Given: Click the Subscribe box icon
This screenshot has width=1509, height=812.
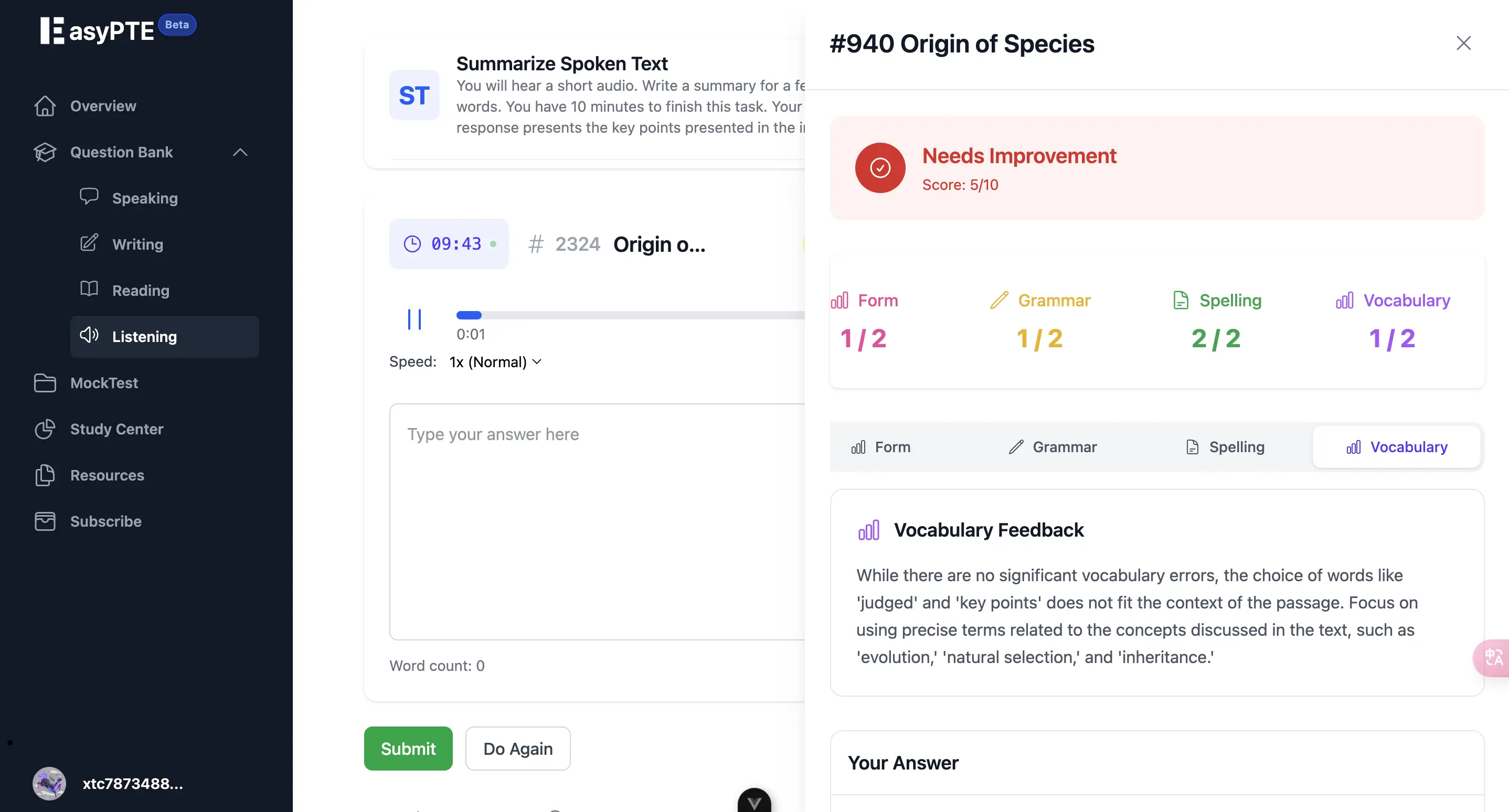Looking at the screenshot, I should tap(45, 521).
